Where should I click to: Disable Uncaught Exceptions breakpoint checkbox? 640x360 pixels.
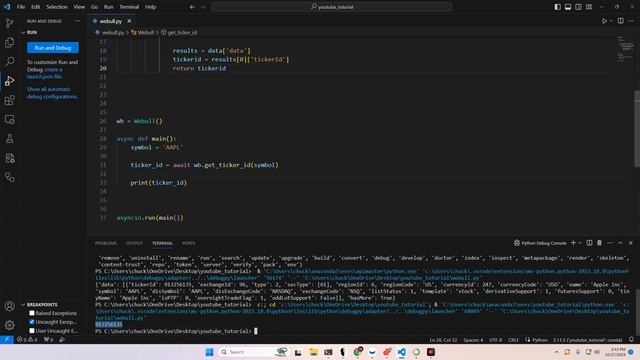coord(32,322)
